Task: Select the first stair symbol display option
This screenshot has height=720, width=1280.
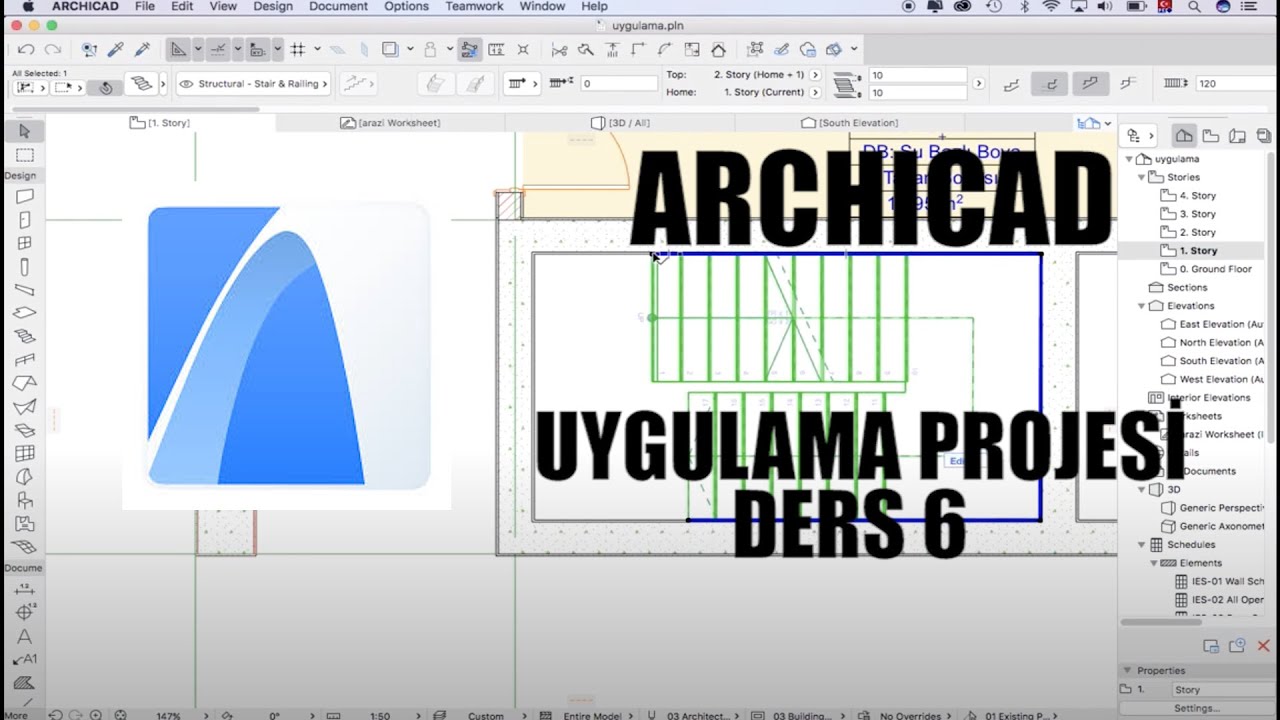Action: coord(1012,84)
